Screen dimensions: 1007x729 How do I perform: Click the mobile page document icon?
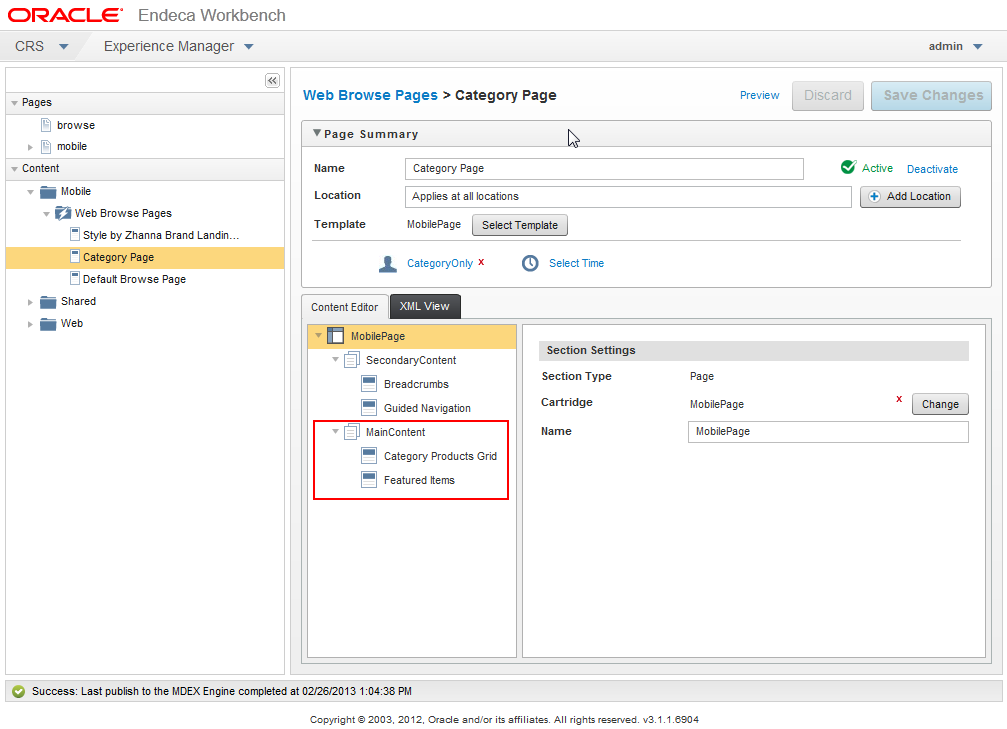(x=46, y=146)
